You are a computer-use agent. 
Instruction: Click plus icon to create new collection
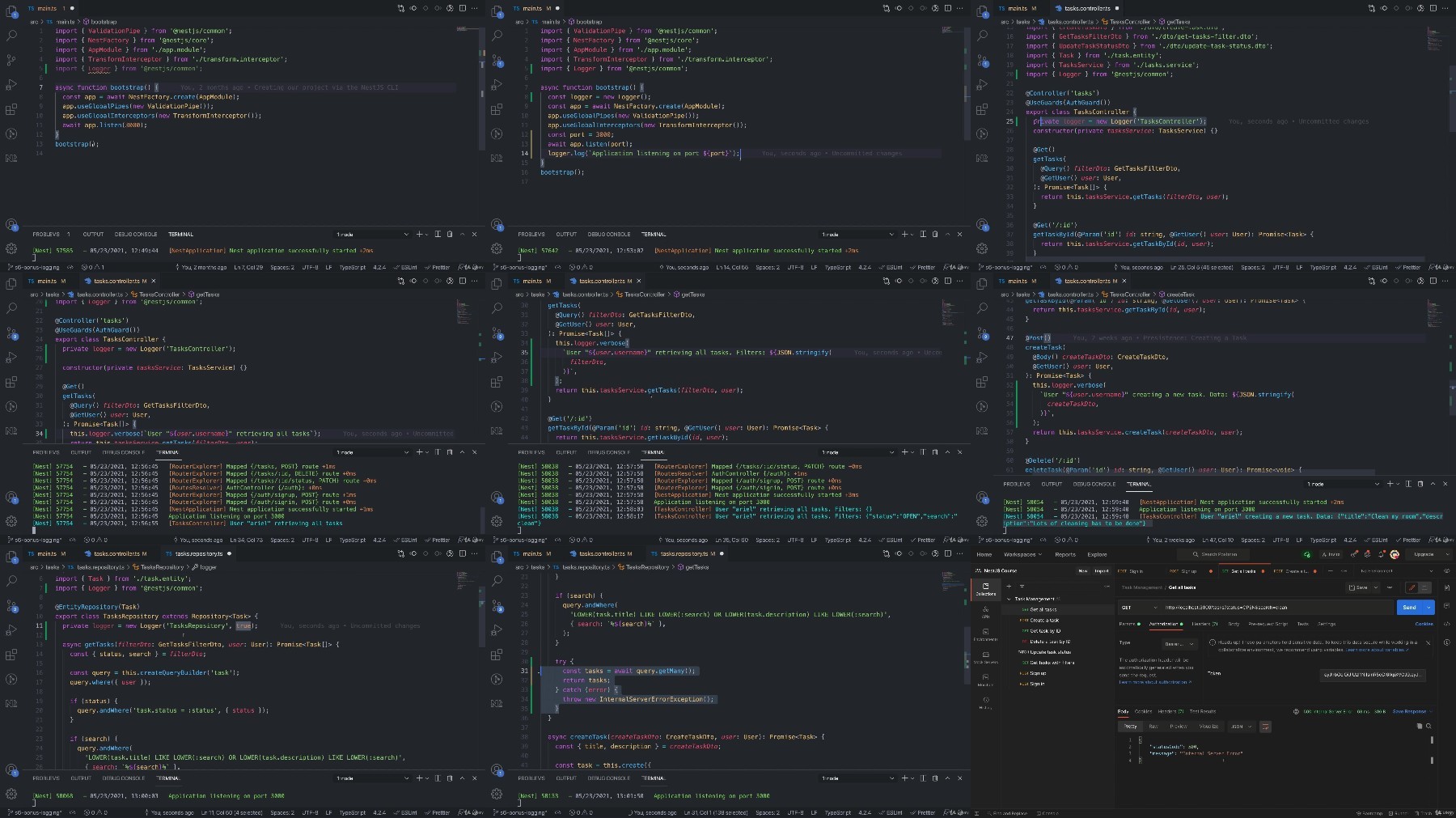click(x=1009, y=586)
